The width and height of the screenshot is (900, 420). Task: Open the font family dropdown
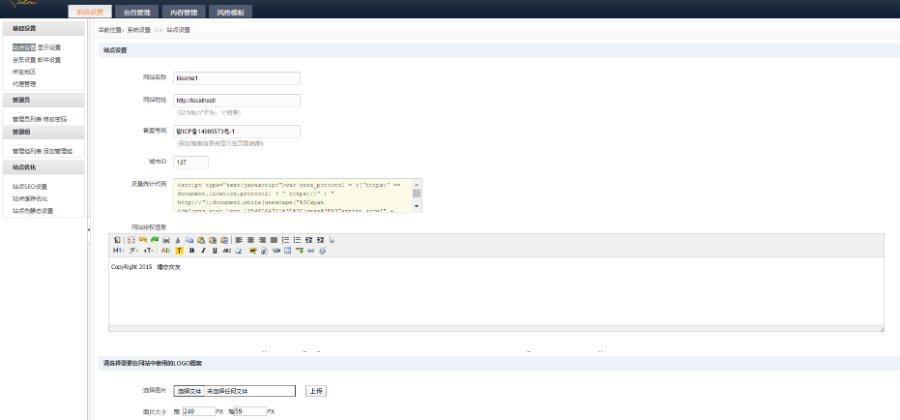tap(133, 250)
